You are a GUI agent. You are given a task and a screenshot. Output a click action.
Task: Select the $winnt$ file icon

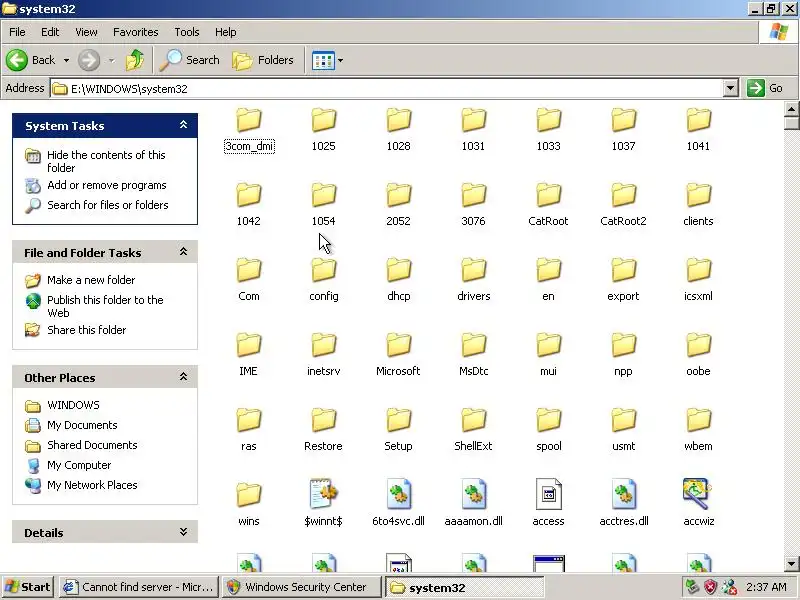point(323,494)
